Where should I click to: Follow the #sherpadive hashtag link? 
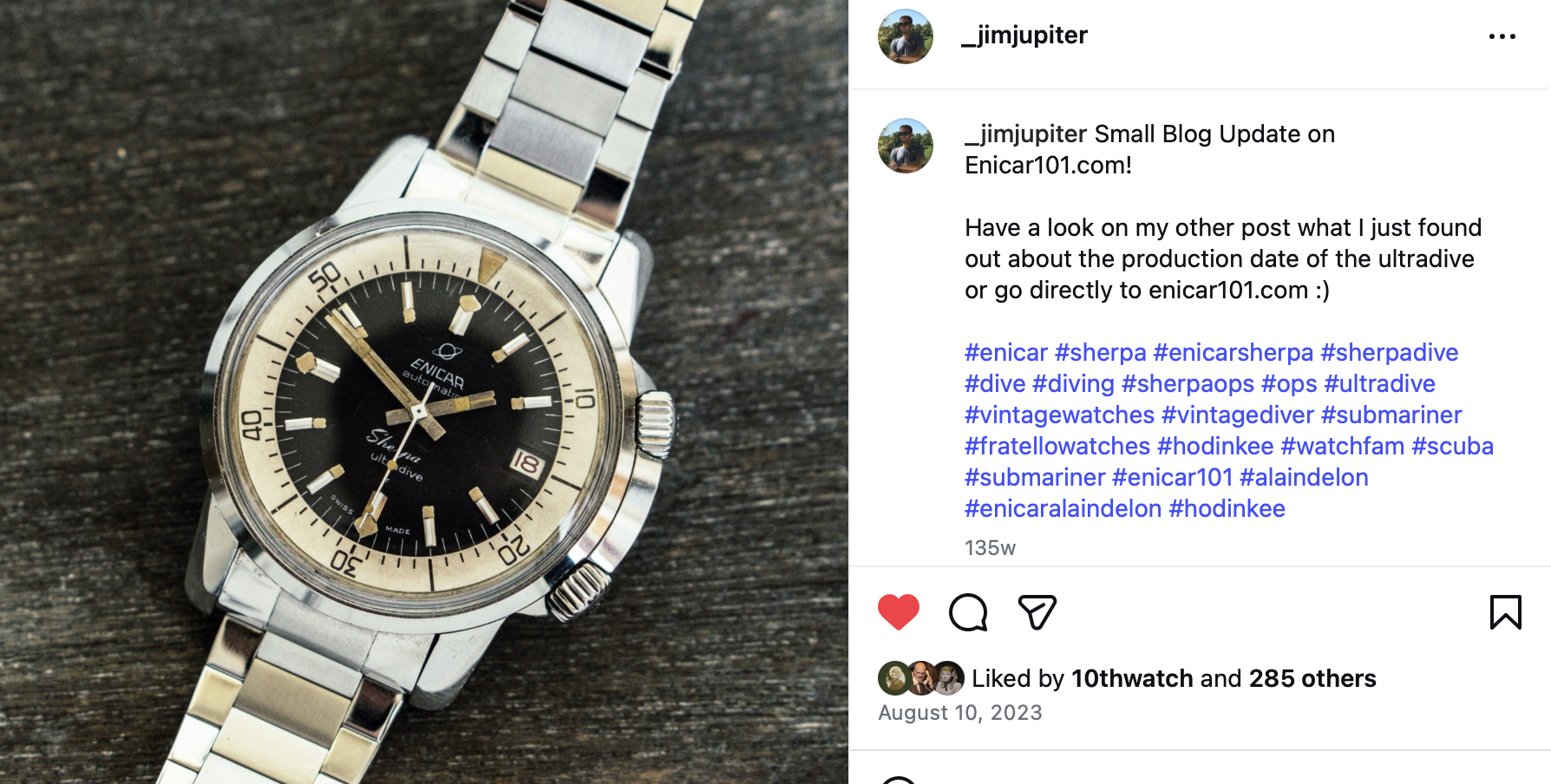point(1389,353)
